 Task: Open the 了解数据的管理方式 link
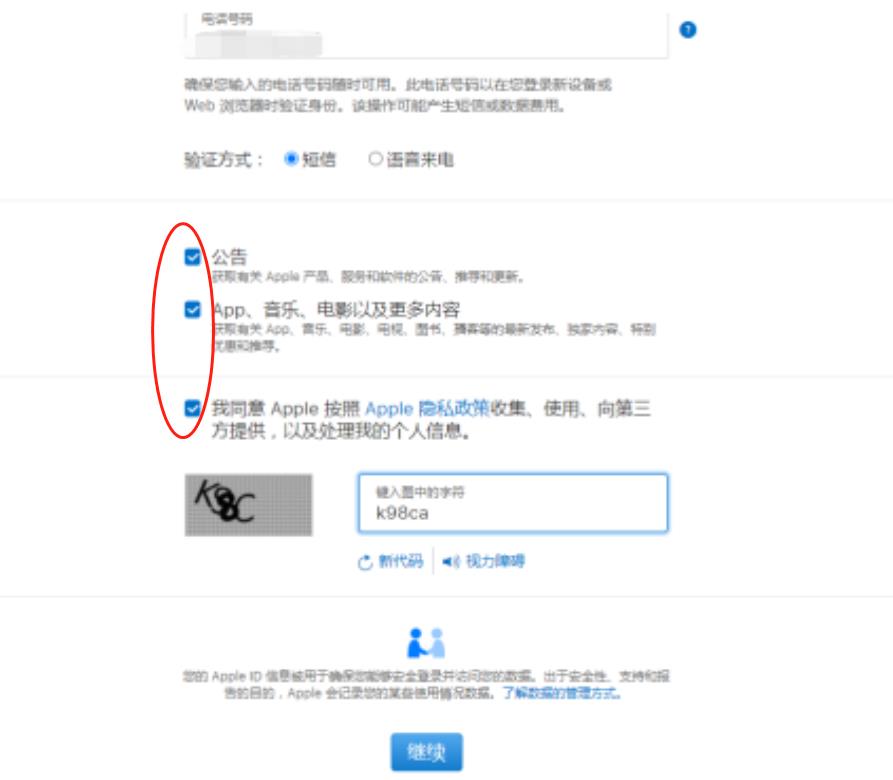[561, 693]
